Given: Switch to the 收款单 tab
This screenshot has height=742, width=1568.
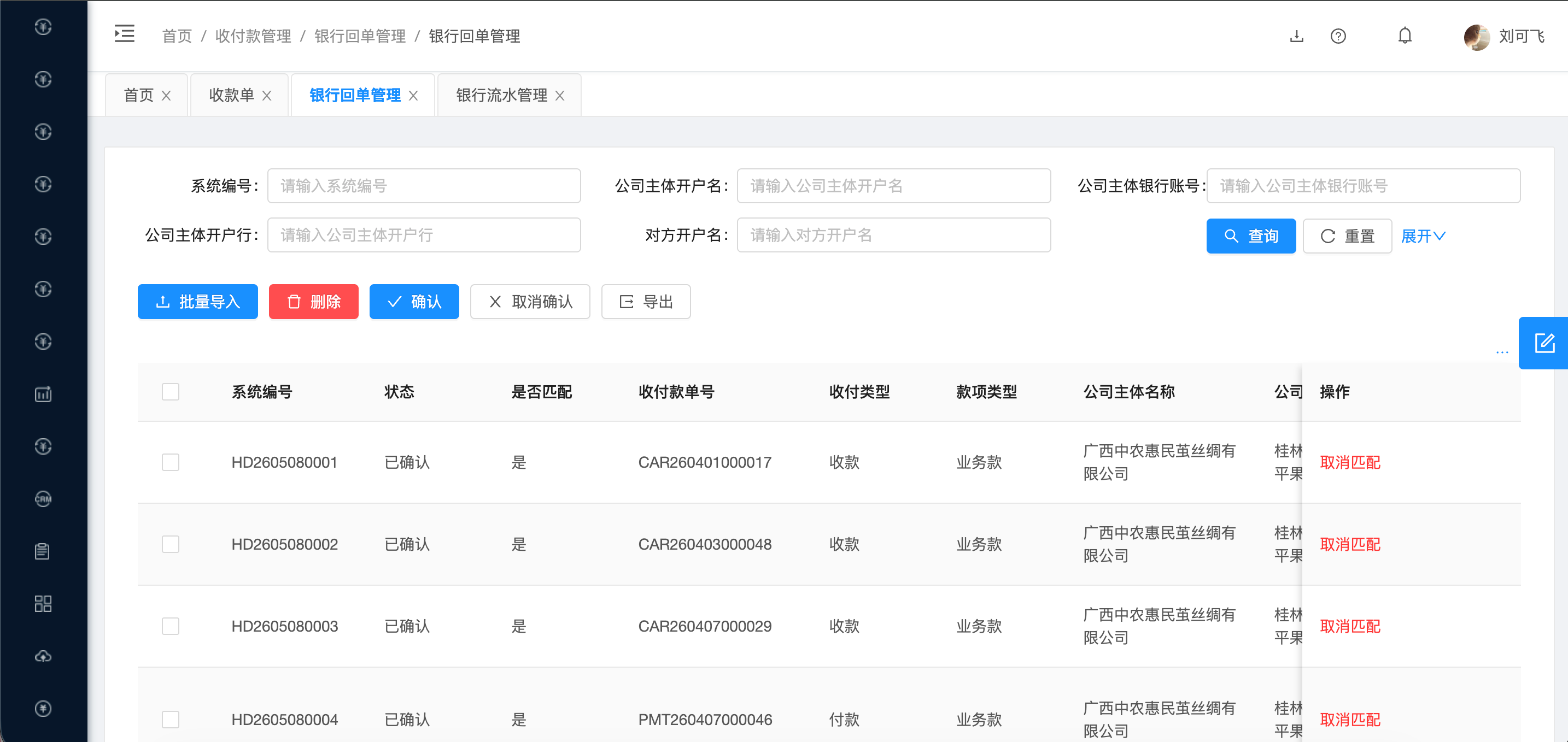Looking at the screenshot, I should [231, 96].
